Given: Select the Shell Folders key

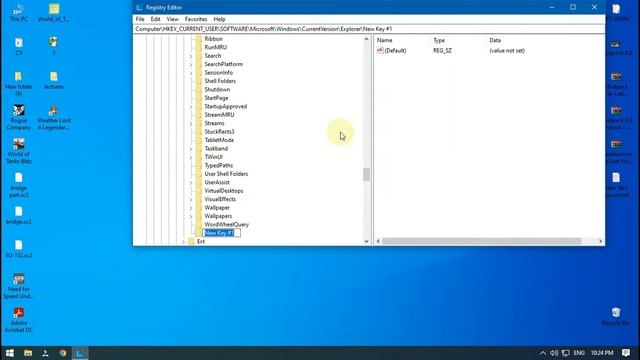Looking at the screenshot, I should [220, 81].
